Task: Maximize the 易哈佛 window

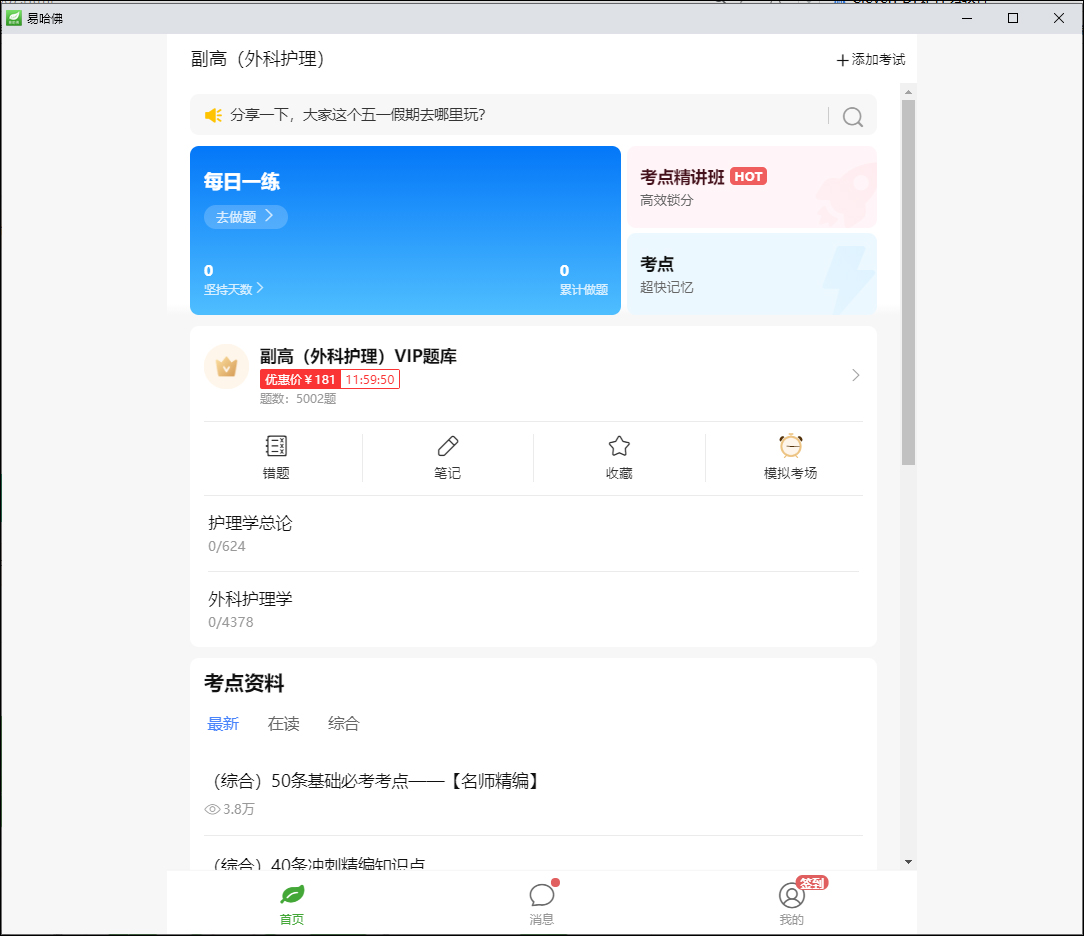Action: (x=1013, y=18)
